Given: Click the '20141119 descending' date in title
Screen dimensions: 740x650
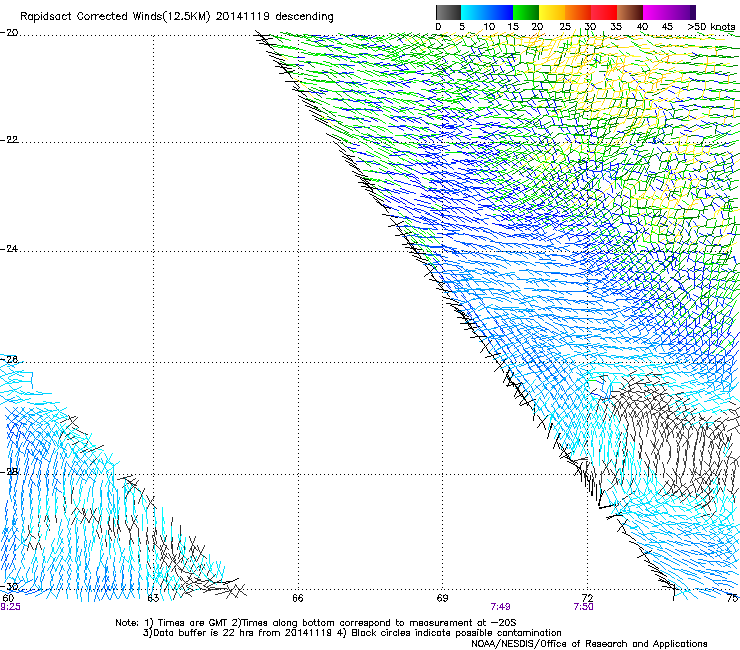Looking at the screenshot, I should [275, 16].
